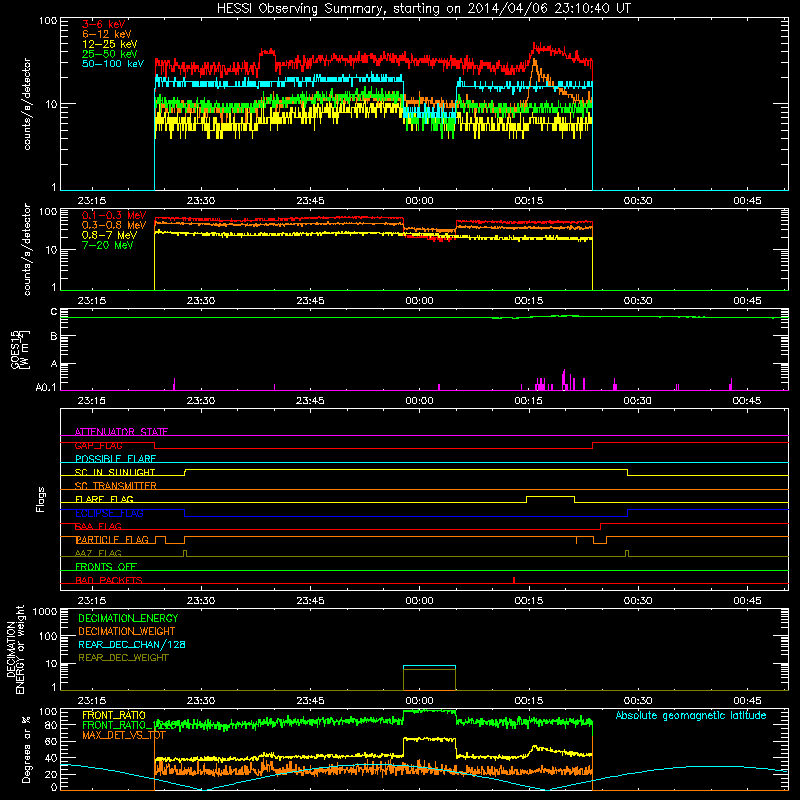Click the 0.1-0.3 MeV legend label

coord(114,215)
